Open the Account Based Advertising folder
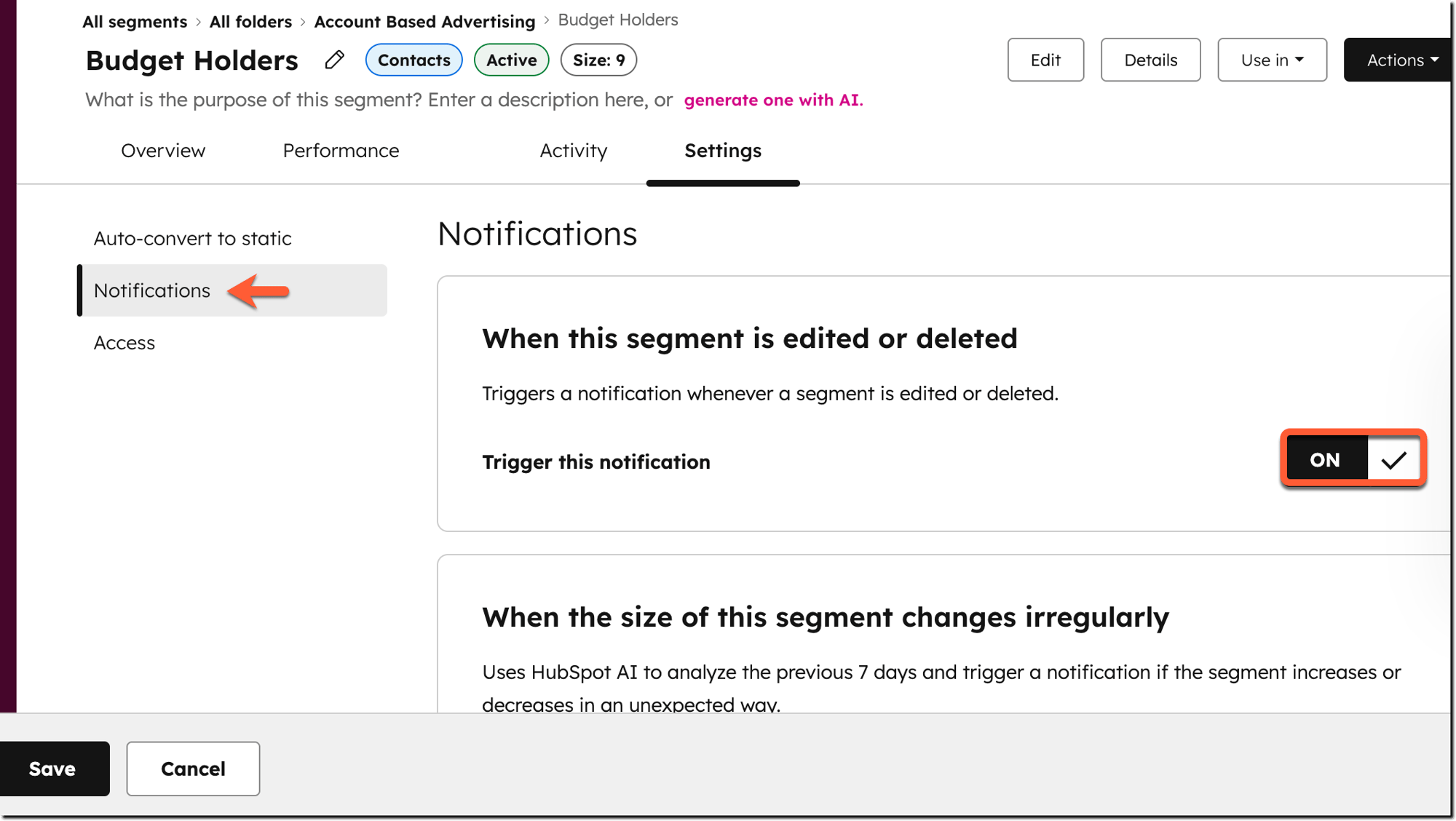Viewport: 1456px width, 821px height. (x=424, y=21)
